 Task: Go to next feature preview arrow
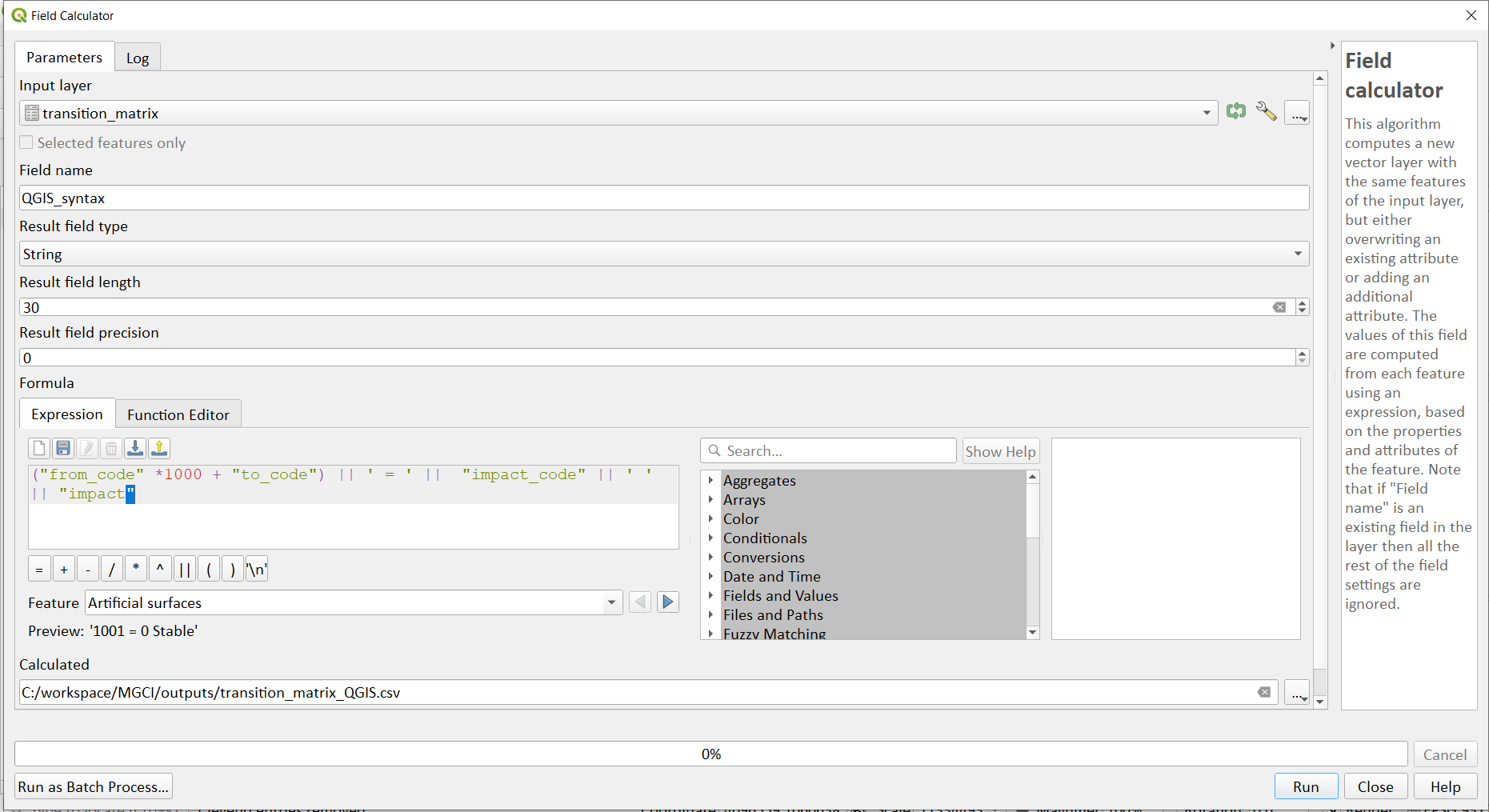tap(668, 602)
